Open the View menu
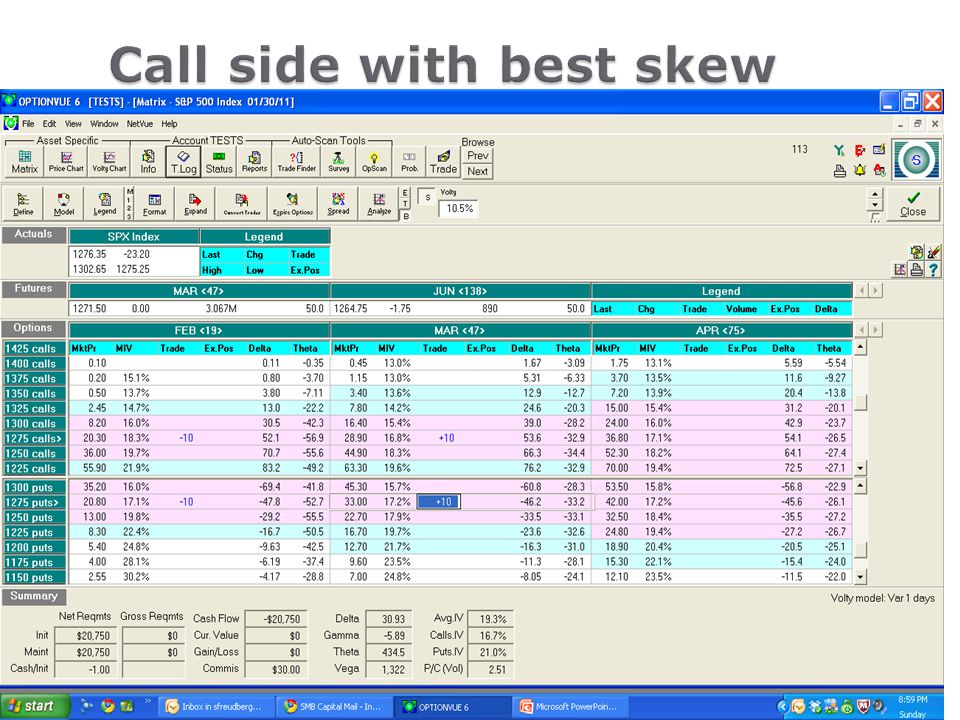 (73, 124)
